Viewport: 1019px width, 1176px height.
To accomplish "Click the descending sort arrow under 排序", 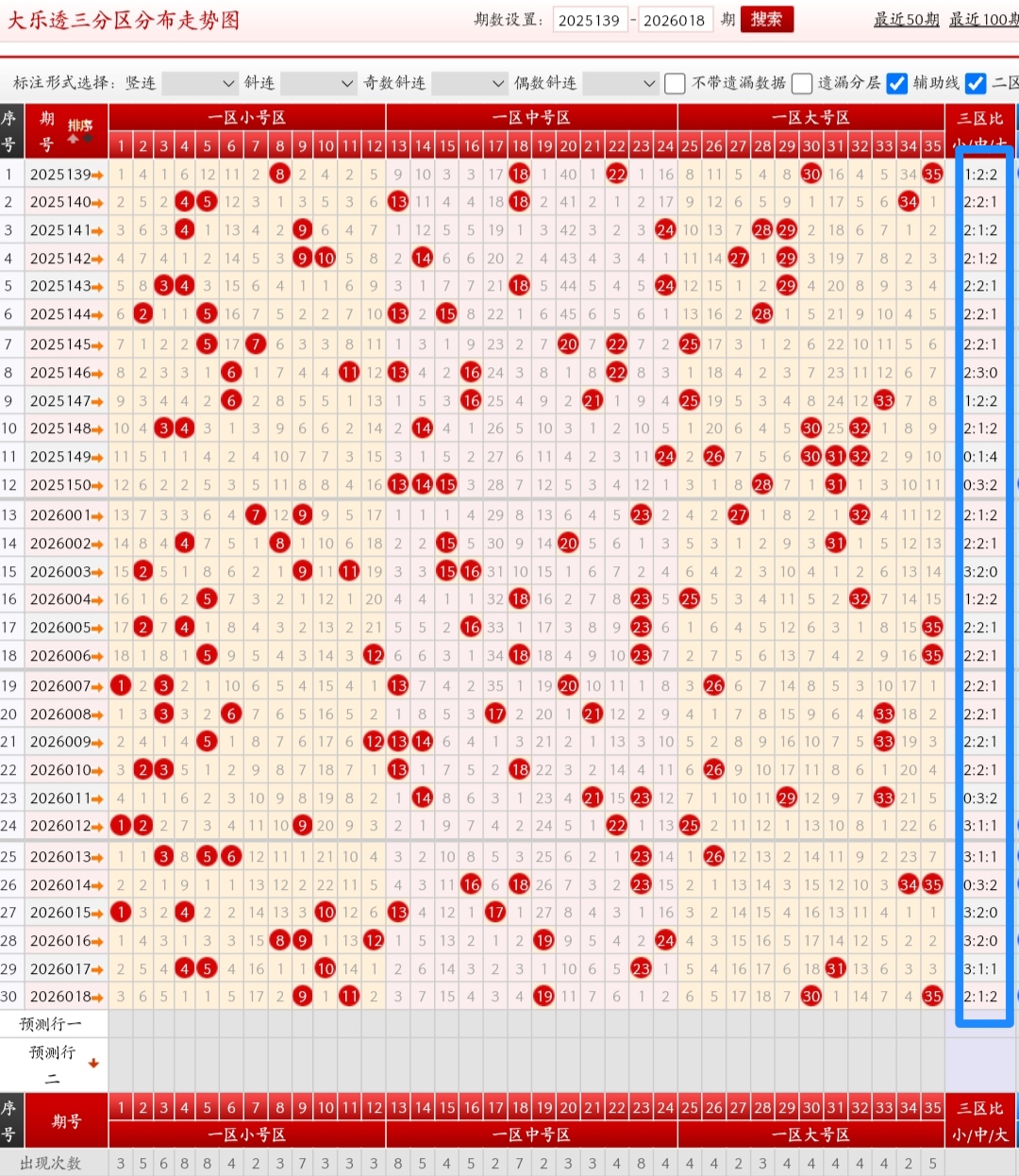I will pos(89,140).
